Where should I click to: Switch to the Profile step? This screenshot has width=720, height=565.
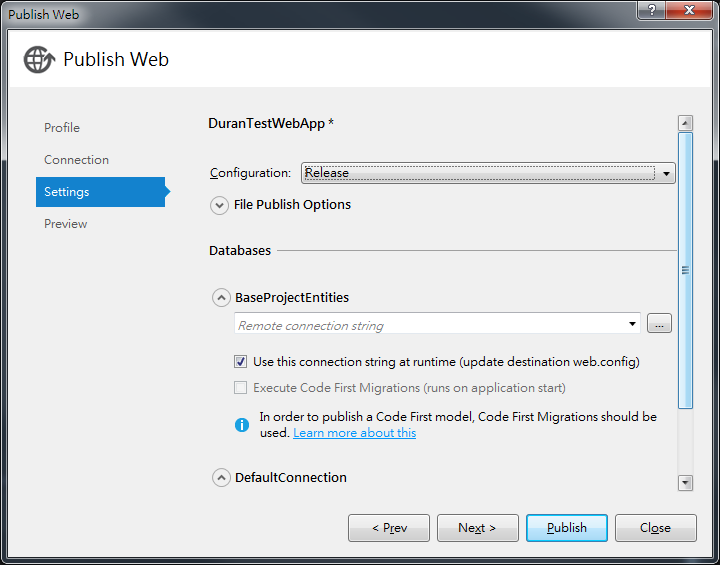[62, 128]
